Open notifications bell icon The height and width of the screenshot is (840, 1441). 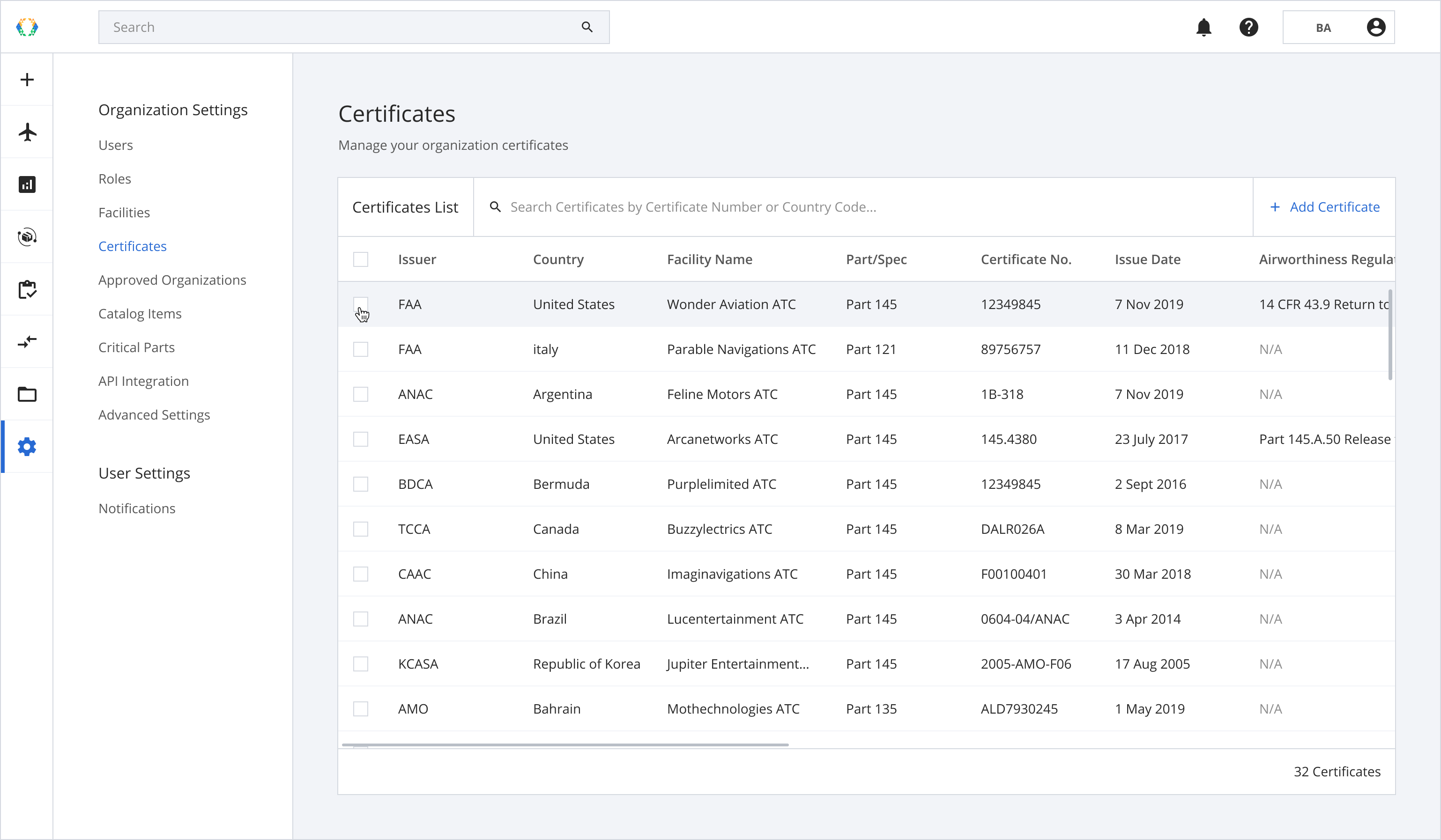point(1203,28)
